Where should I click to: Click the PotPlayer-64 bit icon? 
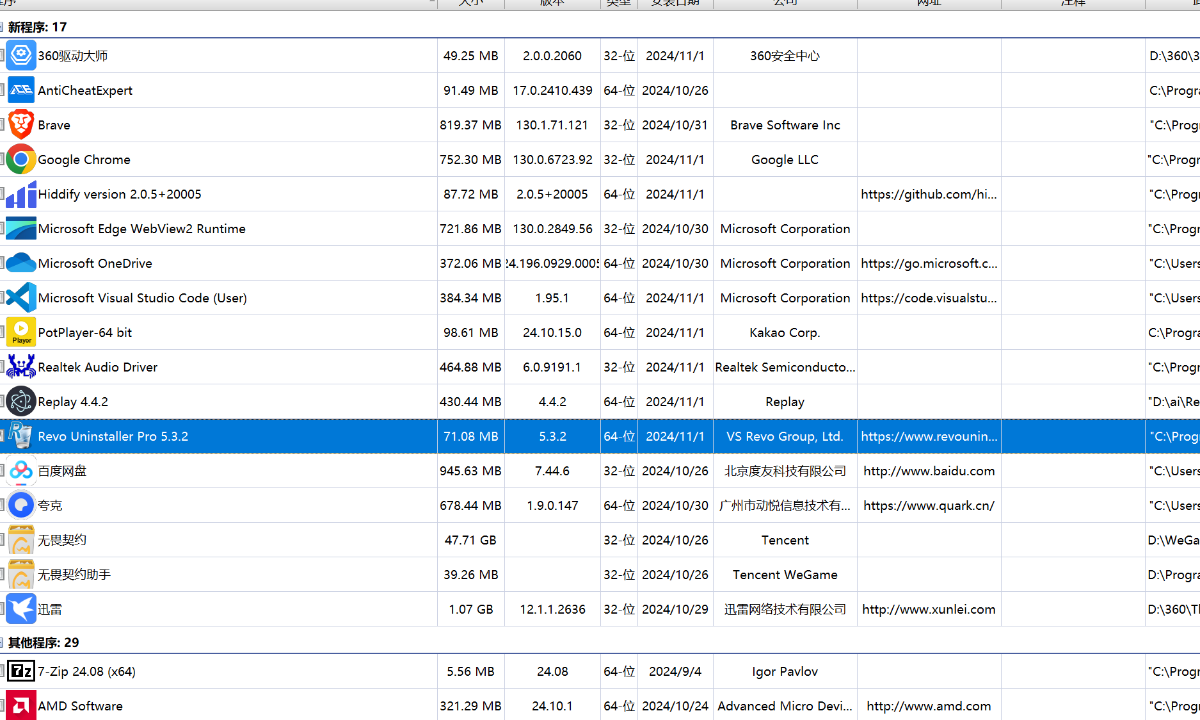(21, 332)
